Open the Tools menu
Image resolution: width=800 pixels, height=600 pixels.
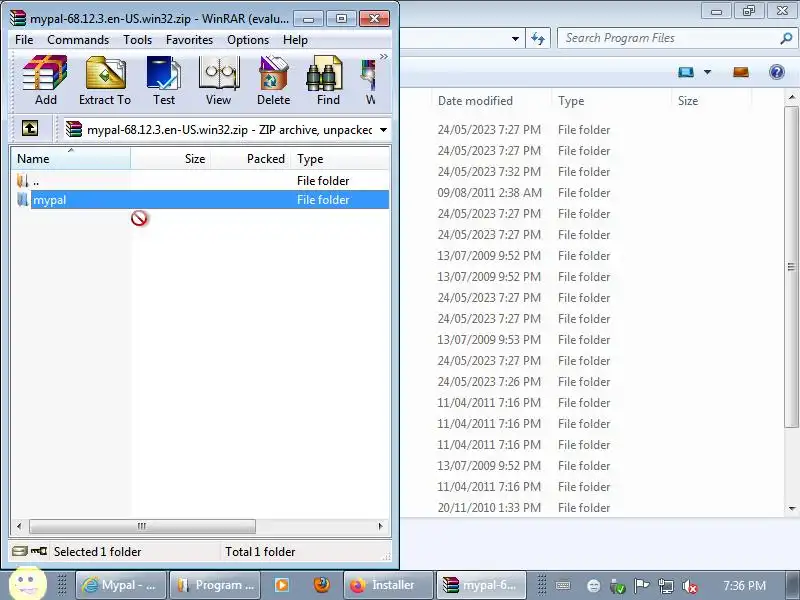click(137, 40)
